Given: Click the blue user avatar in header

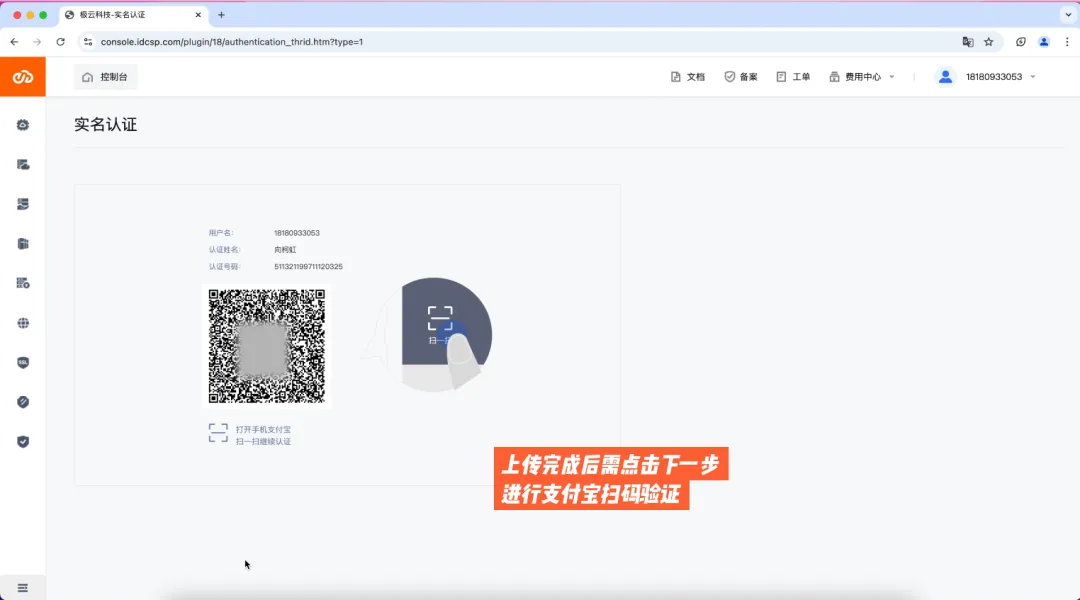Looking at the screenshot, I should (945, 77).
